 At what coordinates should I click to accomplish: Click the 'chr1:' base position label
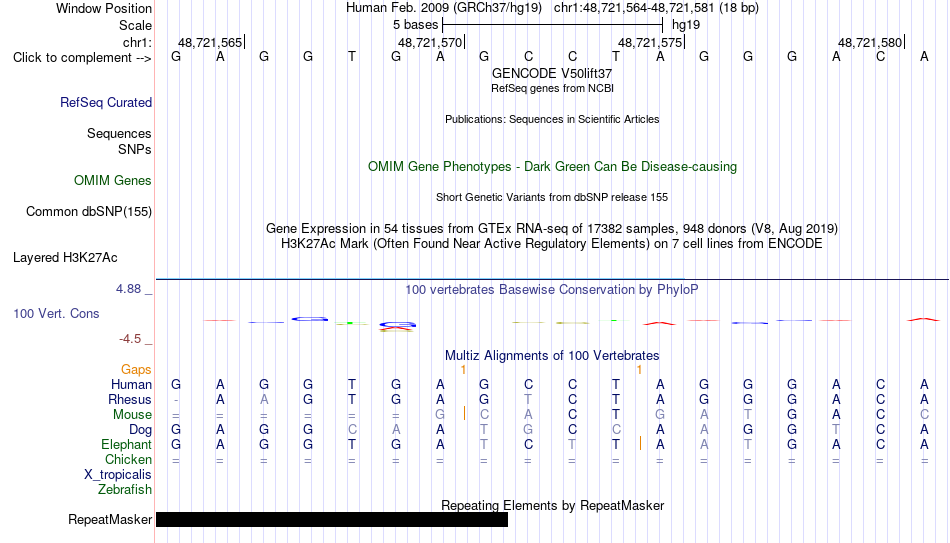(138, 42)
